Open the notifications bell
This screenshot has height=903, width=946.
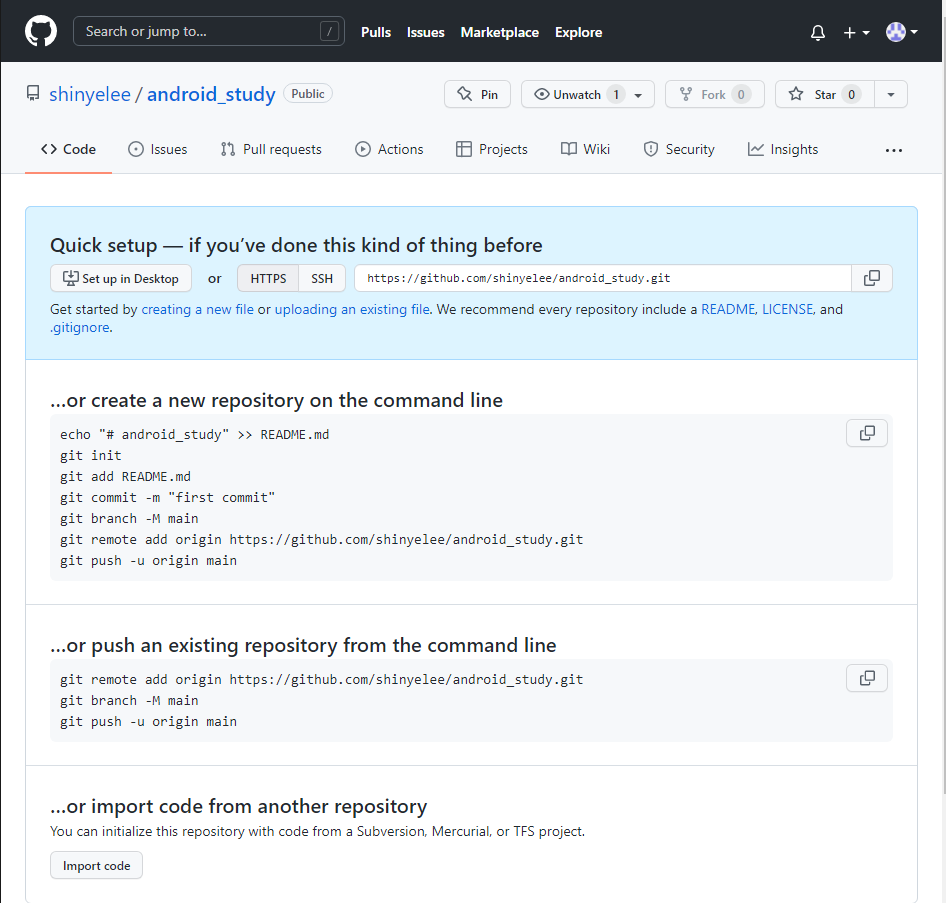coord(817,32)
